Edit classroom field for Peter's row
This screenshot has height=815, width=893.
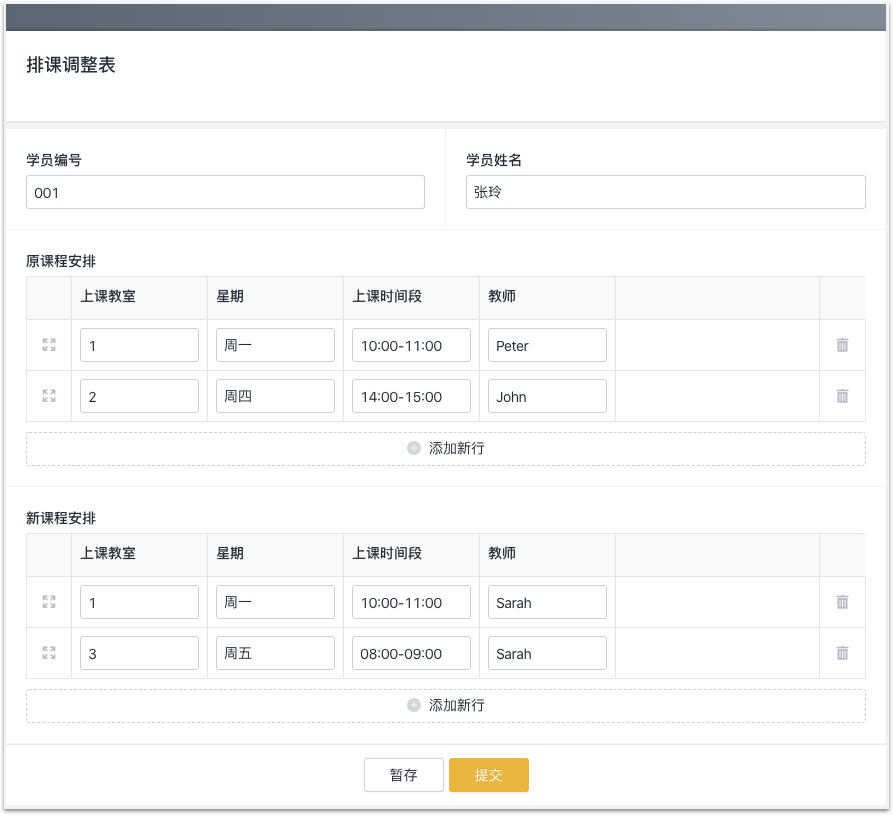coord(140,345)
